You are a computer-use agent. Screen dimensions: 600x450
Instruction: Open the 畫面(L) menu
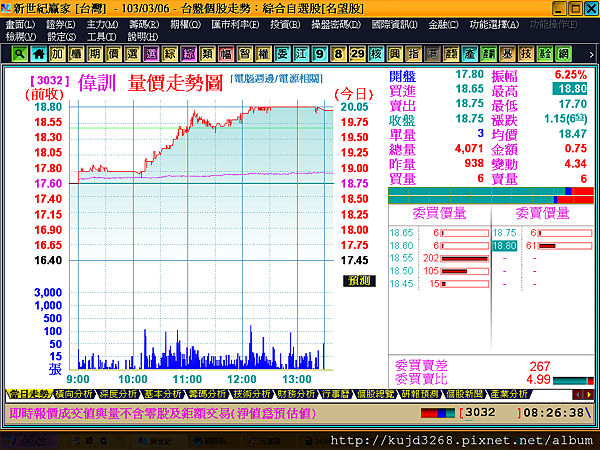pos(20,24)
